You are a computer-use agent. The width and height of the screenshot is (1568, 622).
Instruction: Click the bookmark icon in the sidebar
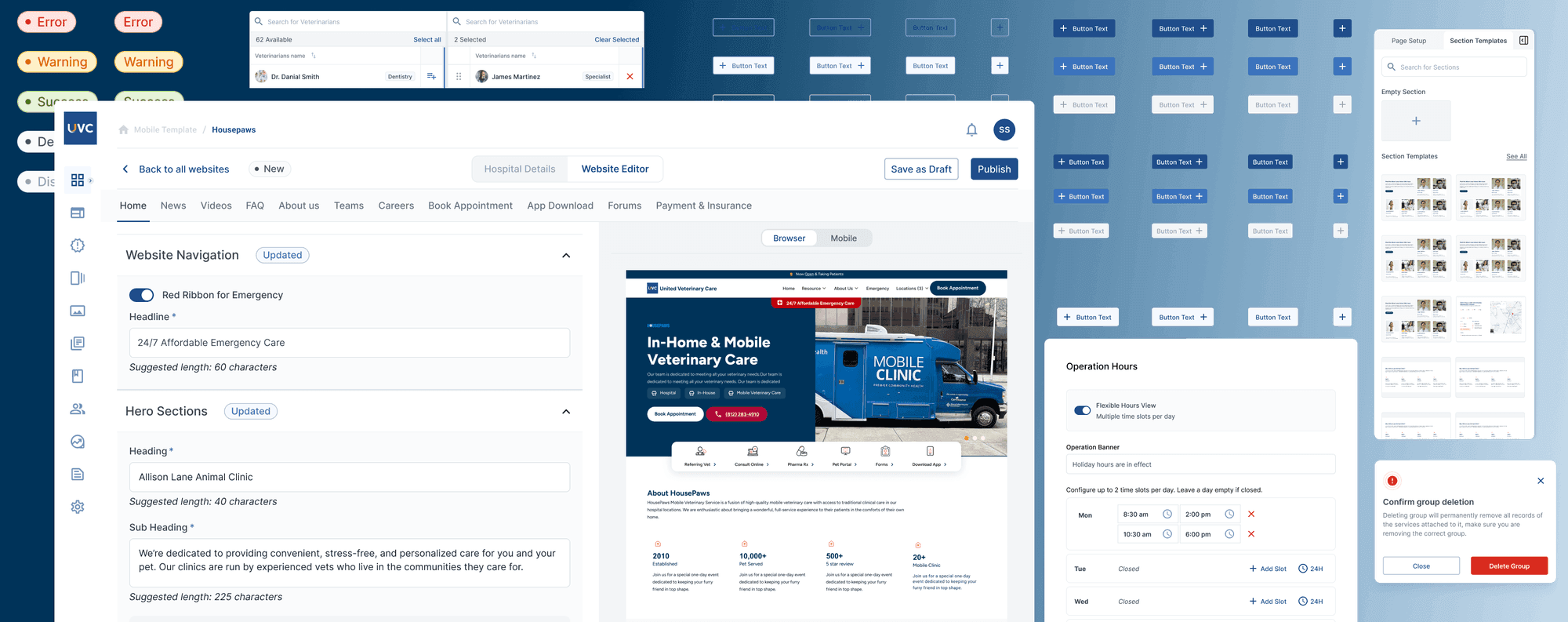pos(78,376)
